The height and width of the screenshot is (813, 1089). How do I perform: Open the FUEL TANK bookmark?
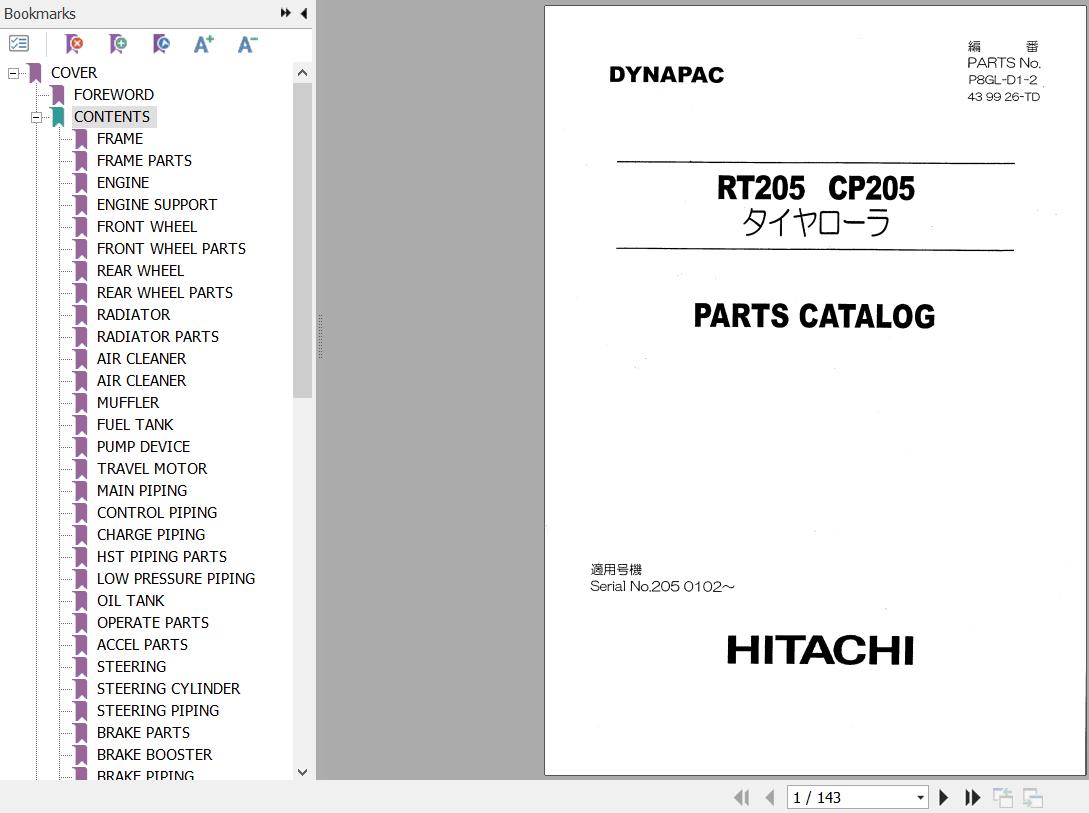pos(135,425)
